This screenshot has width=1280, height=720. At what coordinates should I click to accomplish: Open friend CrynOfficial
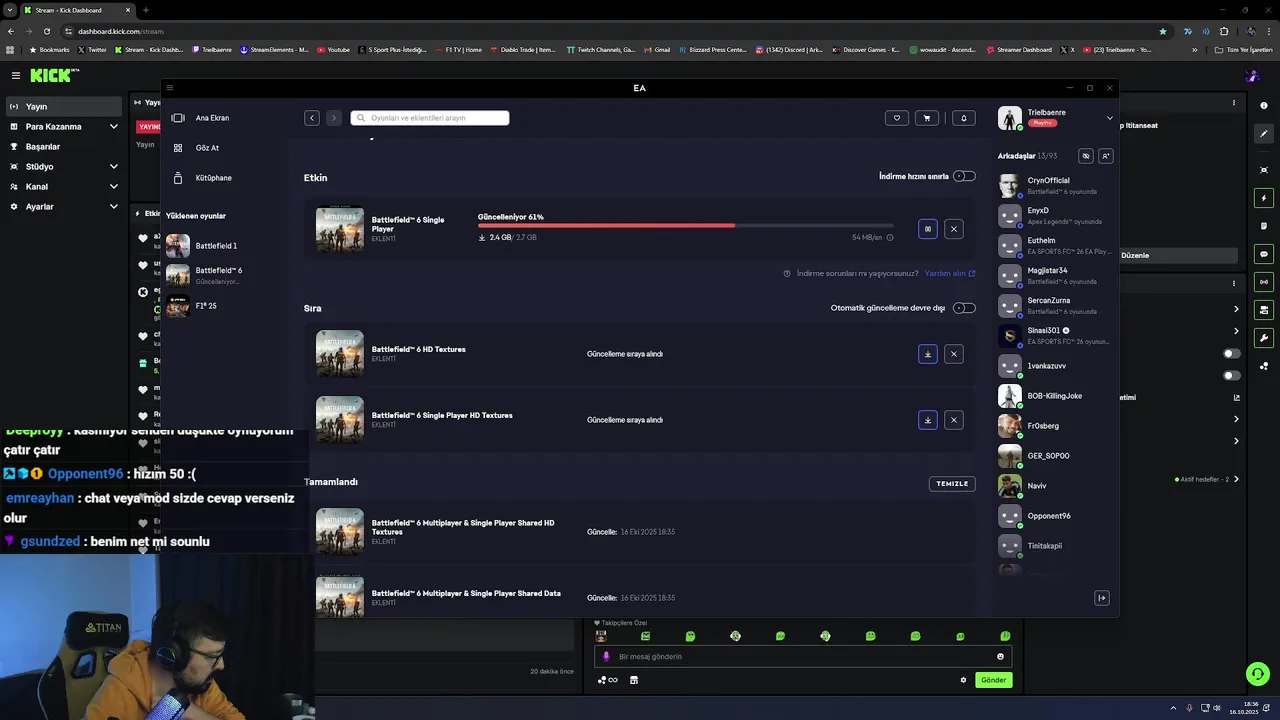pyautogui.click(x=1055, y=185)
